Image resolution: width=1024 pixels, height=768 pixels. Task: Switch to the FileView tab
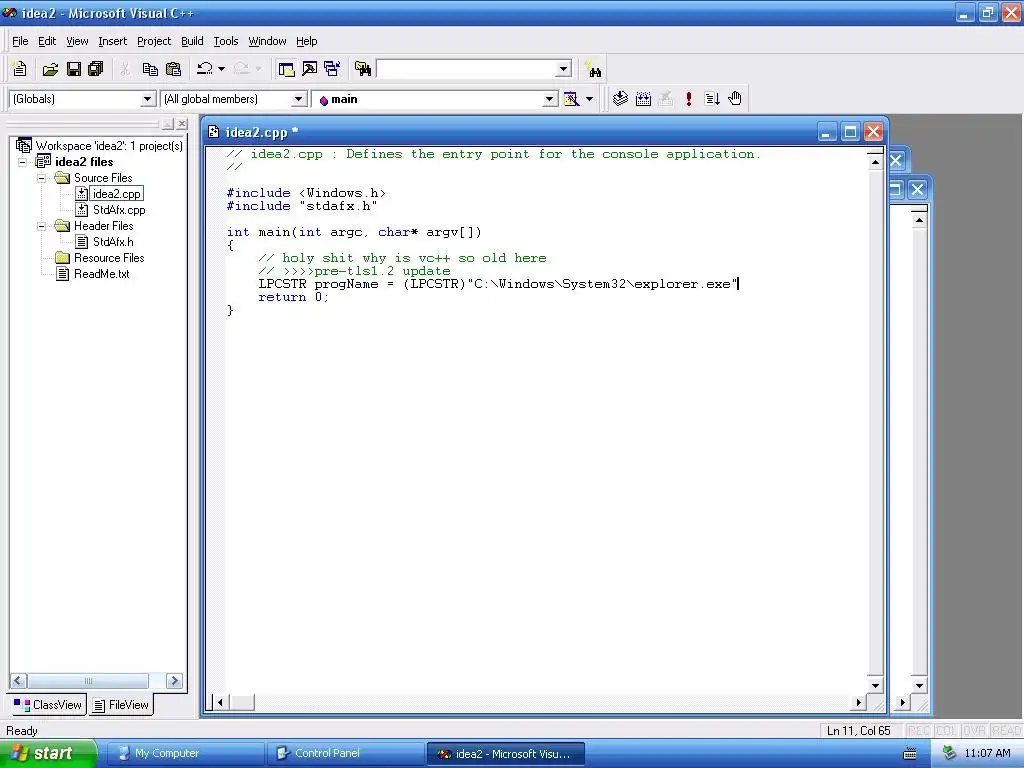coord(121,705)
